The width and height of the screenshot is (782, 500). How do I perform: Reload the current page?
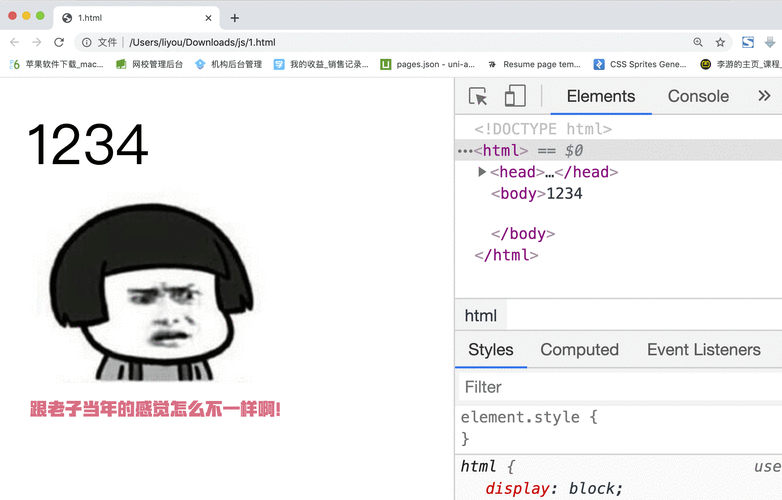[59, 42]
